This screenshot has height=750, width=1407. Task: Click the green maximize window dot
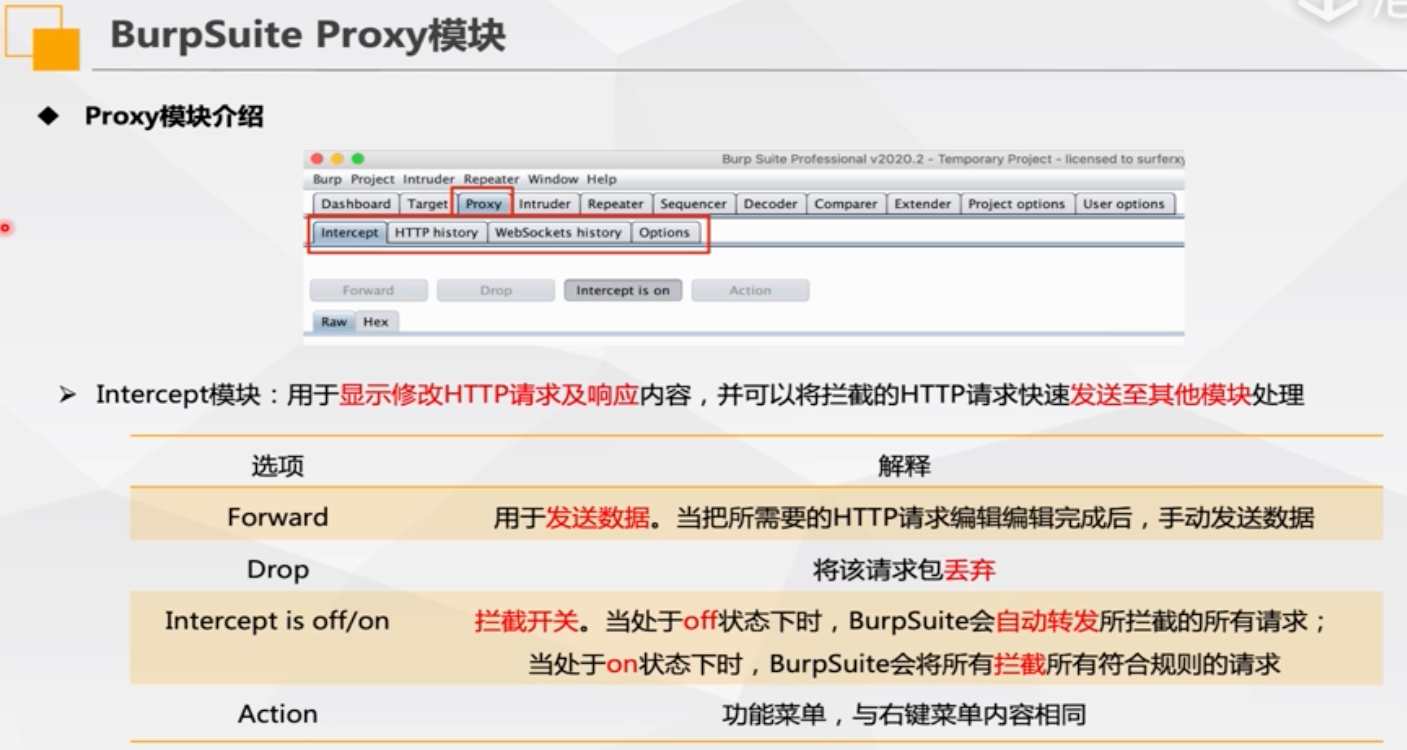click(358, 159)
